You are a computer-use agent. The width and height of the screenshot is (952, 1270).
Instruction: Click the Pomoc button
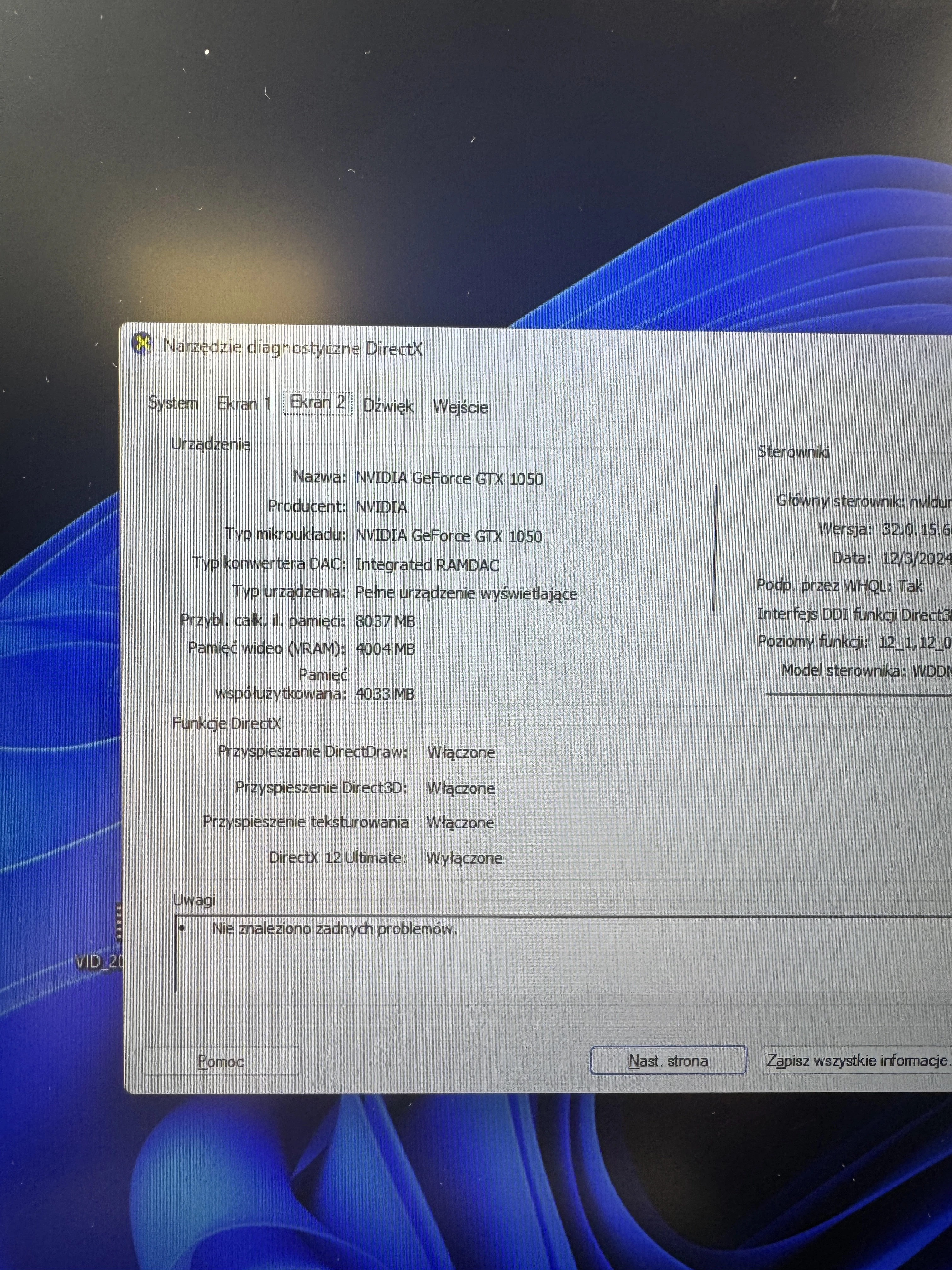[x=221, y=1061]
